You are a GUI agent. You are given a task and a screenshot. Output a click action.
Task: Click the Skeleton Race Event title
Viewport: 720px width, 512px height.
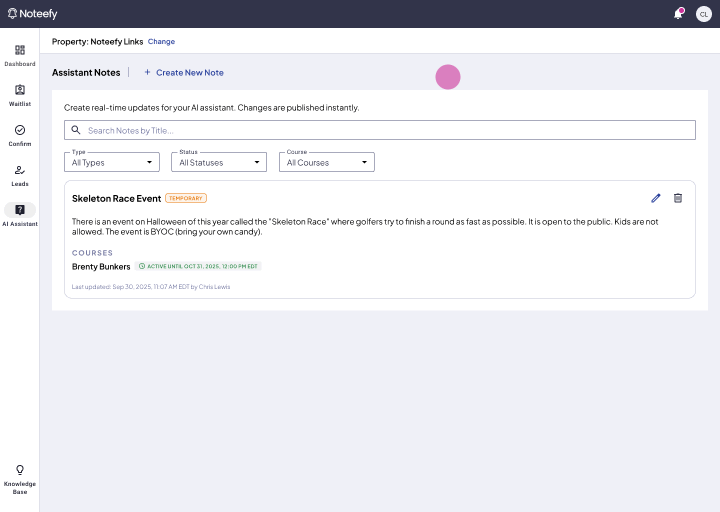116,198
